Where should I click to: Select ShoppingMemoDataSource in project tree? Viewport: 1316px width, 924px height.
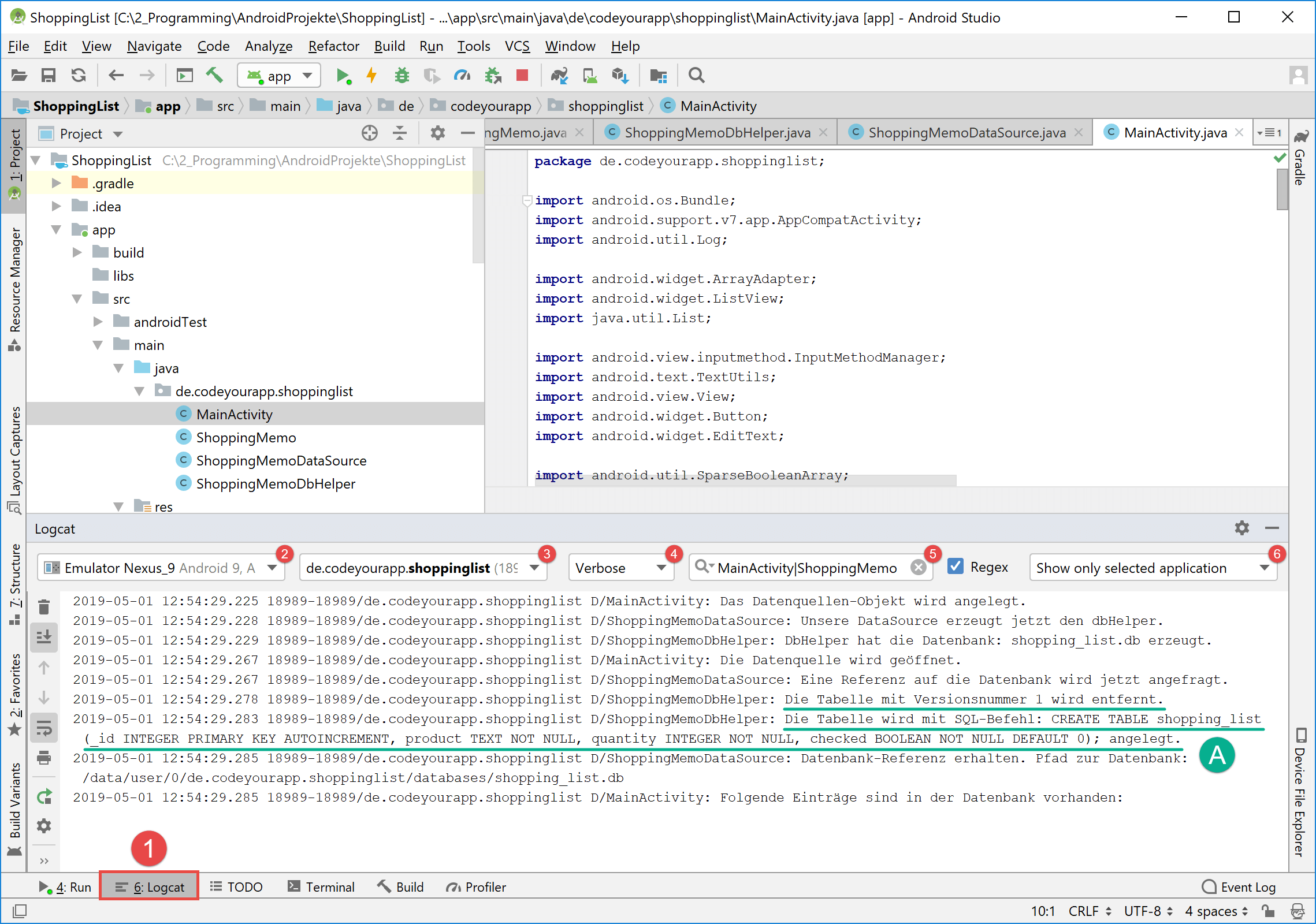click(281, 460)
